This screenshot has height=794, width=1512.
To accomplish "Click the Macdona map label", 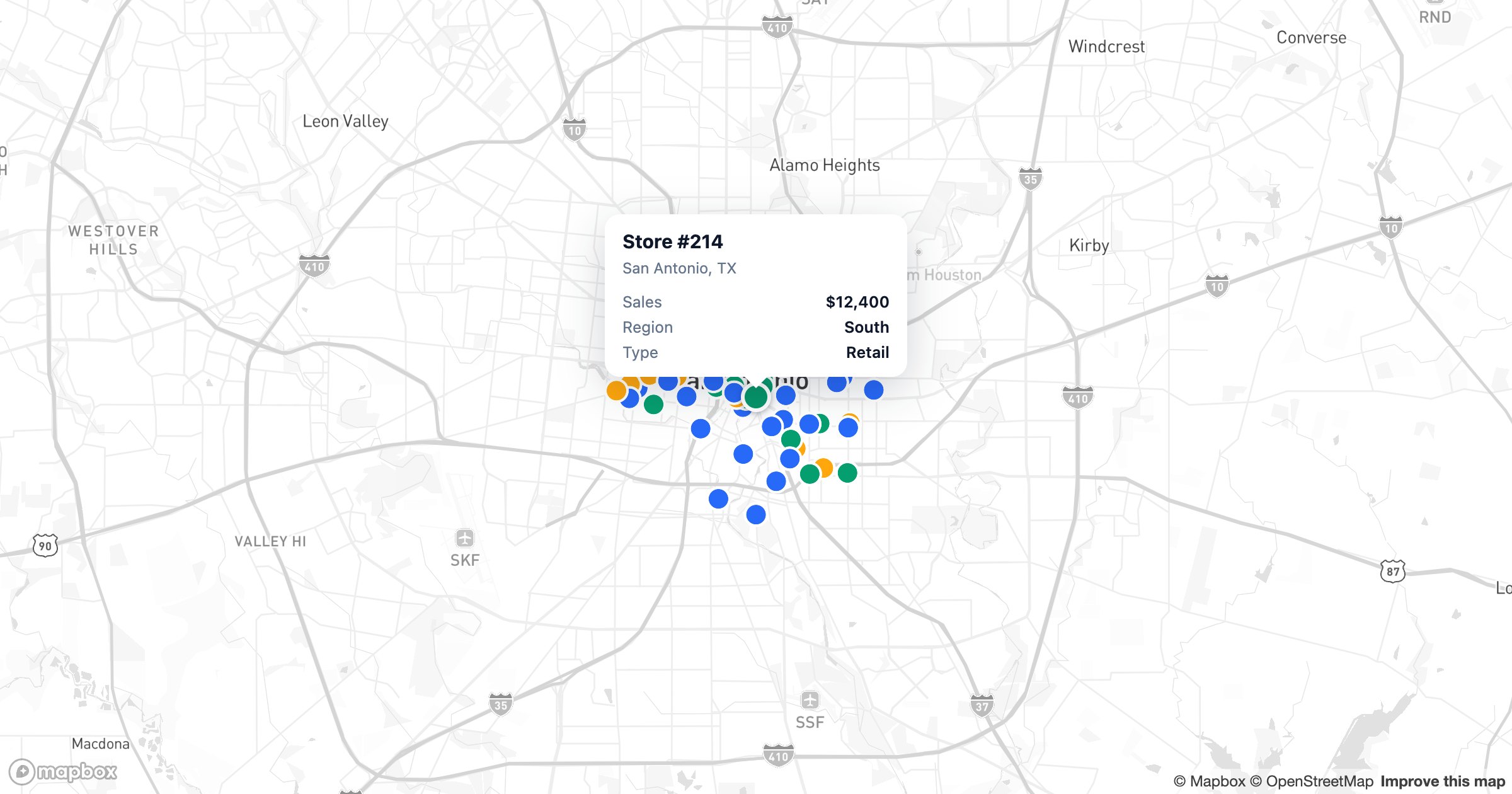I will [101, 744].
